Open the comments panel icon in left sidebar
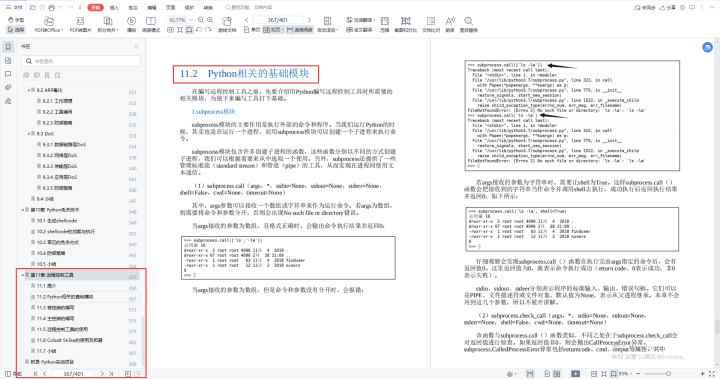Viewport: 720px width, 379px height. (x=8, y=74)
